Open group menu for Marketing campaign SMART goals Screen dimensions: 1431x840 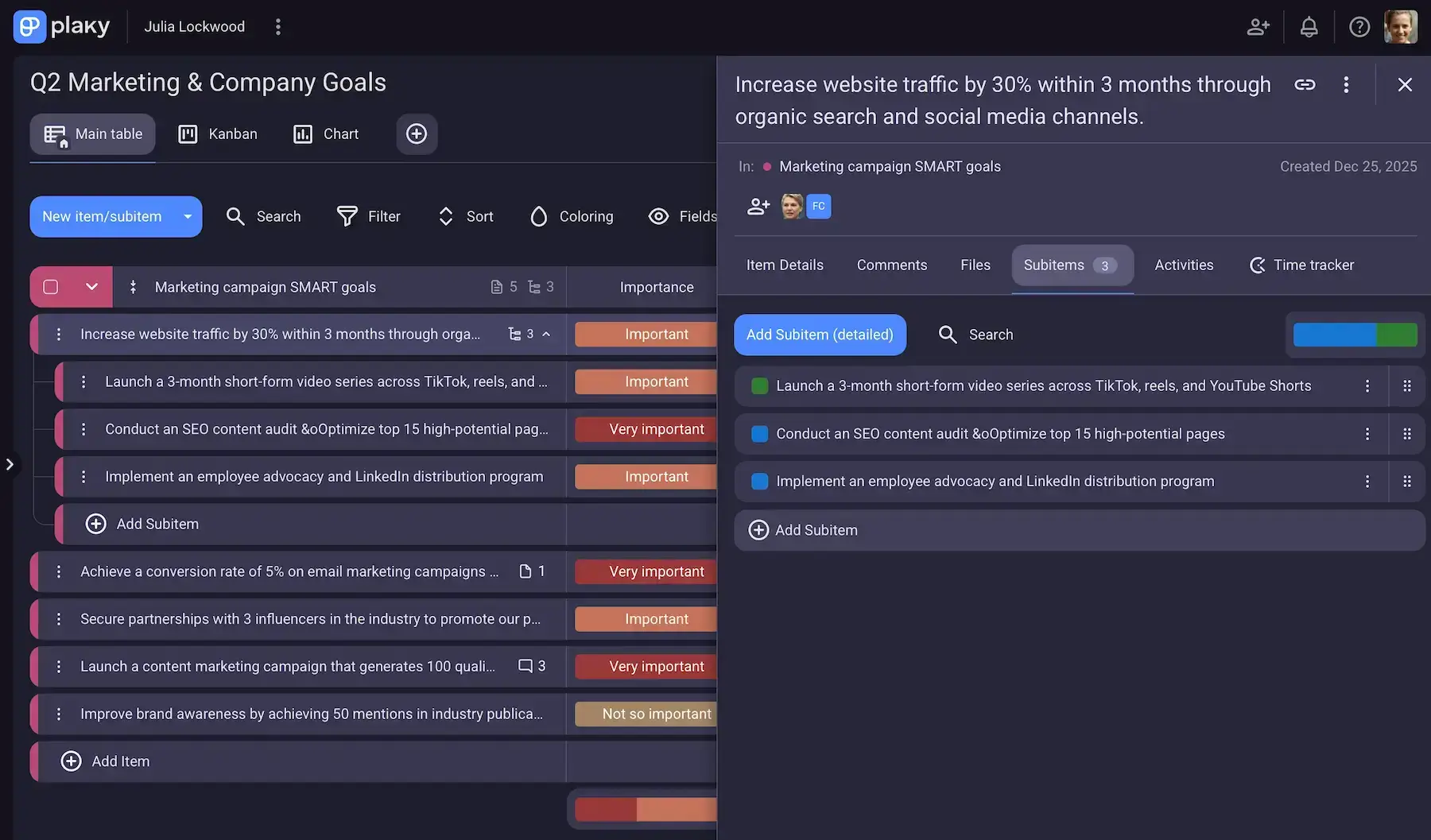[x=133, y=287]
